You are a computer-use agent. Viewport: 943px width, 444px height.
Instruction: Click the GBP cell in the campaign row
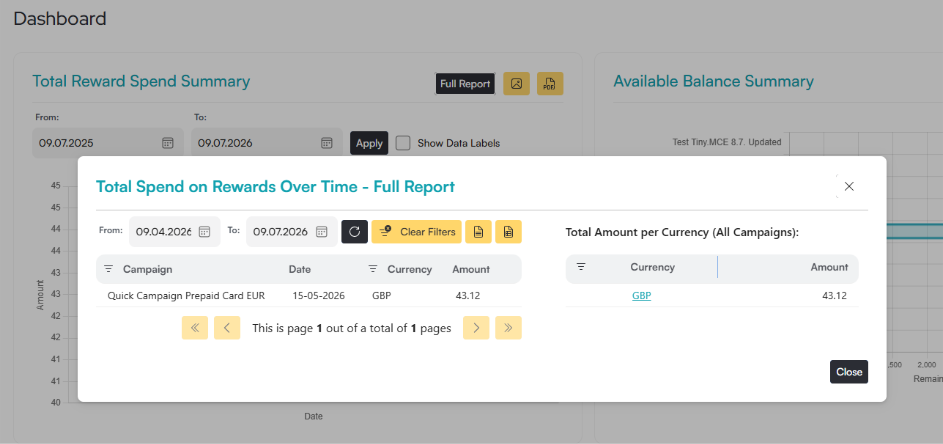[382, 295]
